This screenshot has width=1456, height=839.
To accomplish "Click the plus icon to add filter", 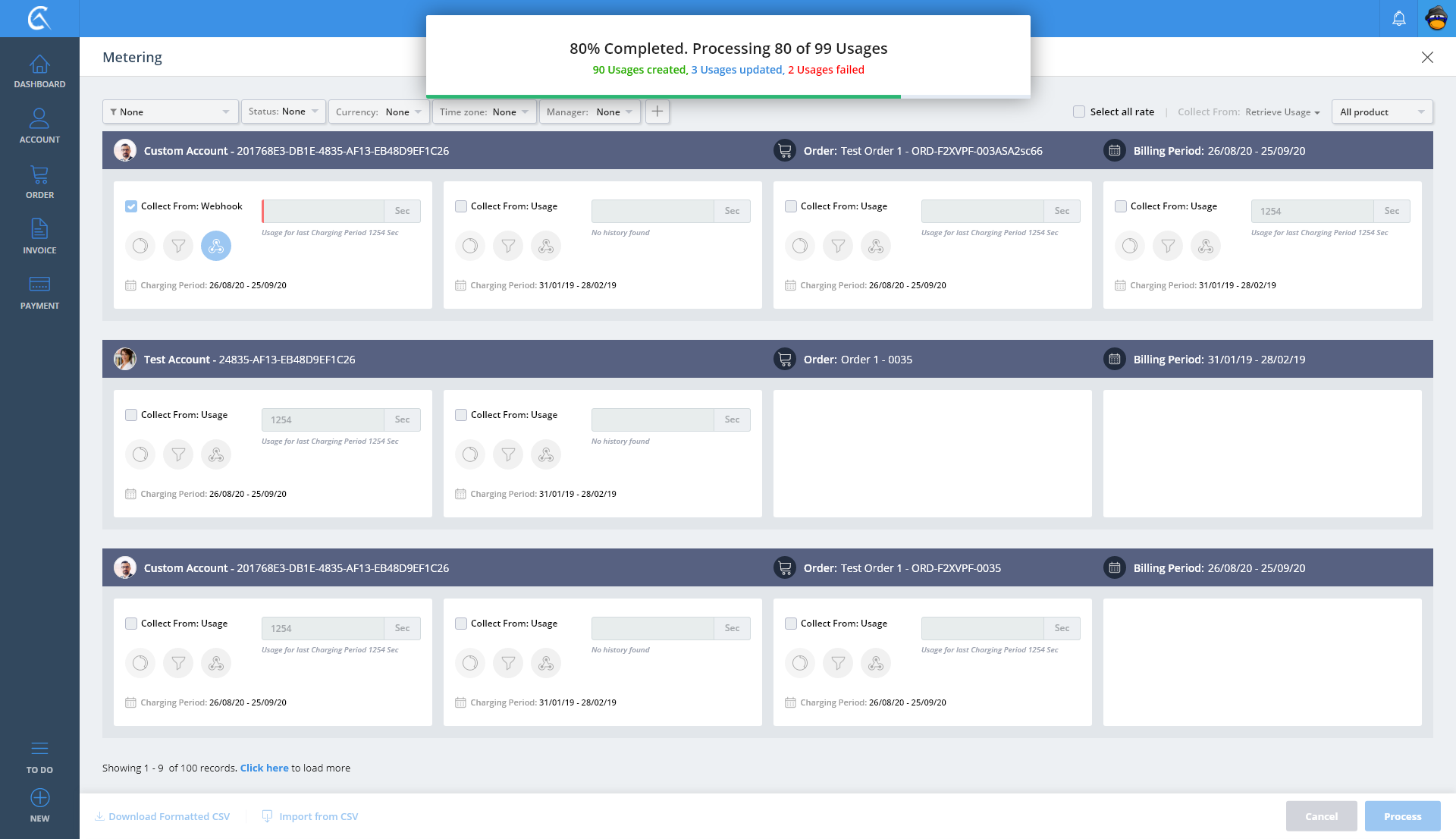I will (657, 112).
